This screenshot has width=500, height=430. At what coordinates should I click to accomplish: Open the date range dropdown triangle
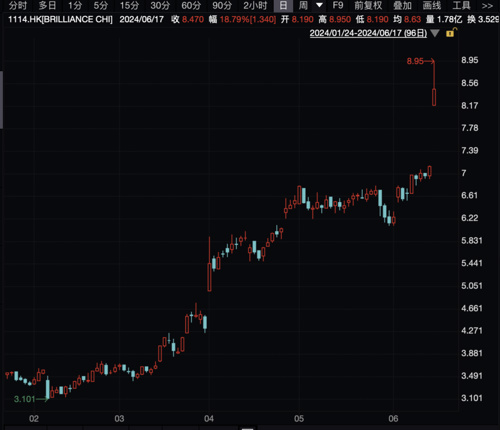click(x=435, y=33)
